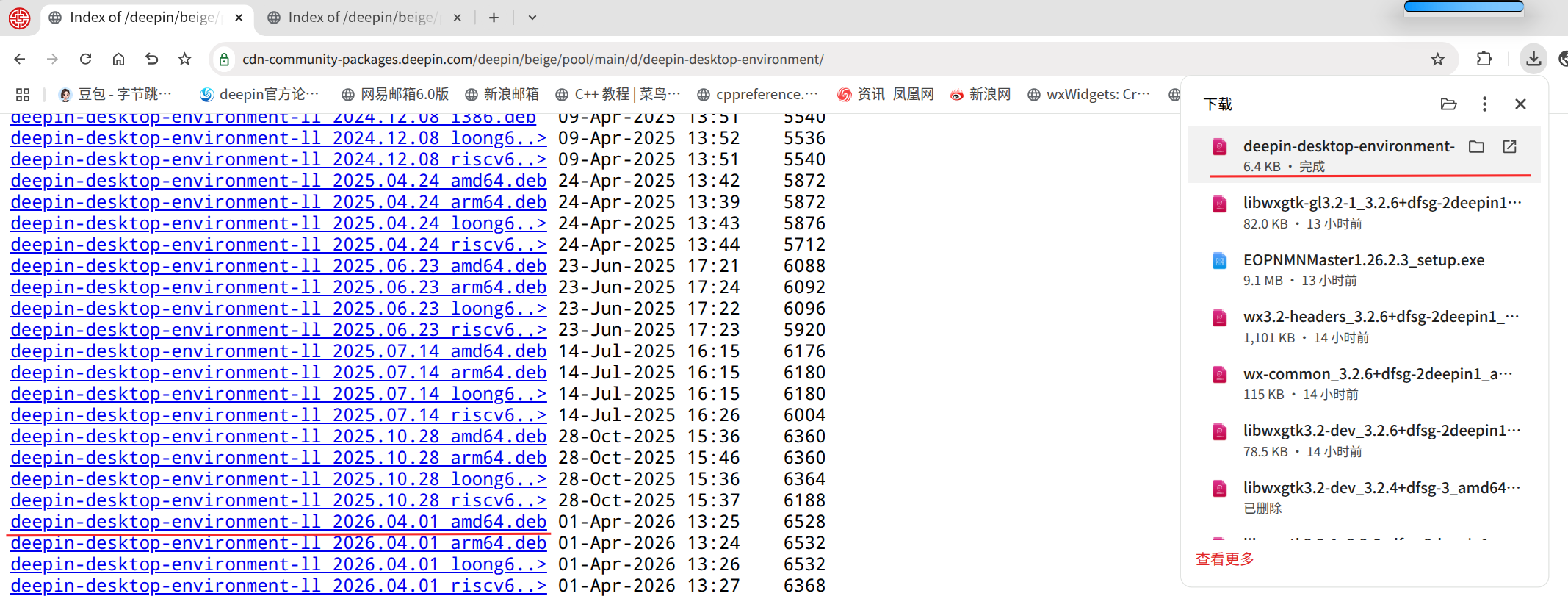This screenshot has height=596, width=1568.
Task: Switch to the second Index of /deepin/beige tab
Action: point(364,18)
